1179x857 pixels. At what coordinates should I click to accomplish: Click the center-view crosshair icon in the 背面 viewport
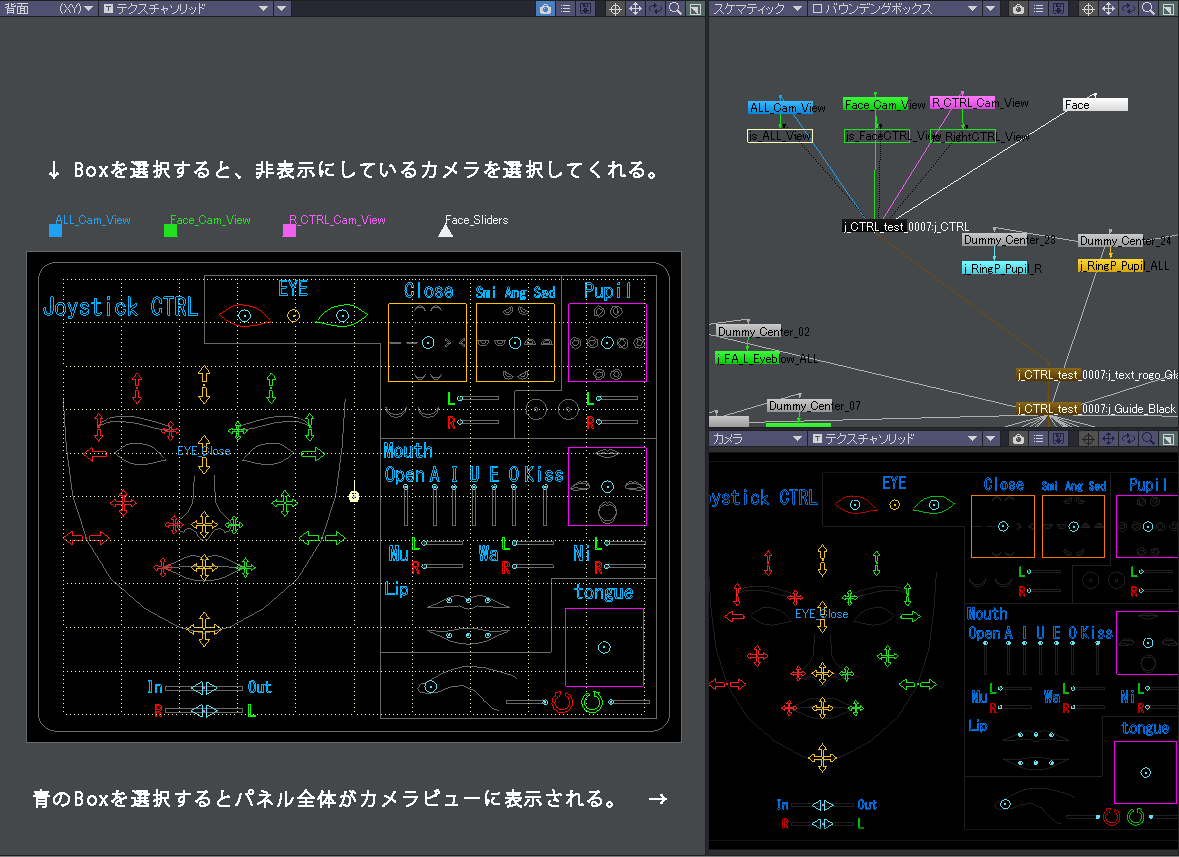tap(615, 9)
